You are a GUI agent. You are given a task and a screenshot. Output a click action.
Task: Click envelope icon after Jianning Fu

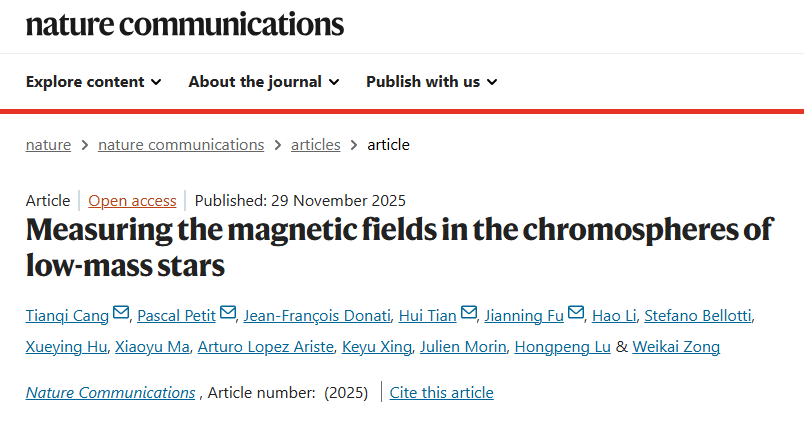[x=576, y=314]
